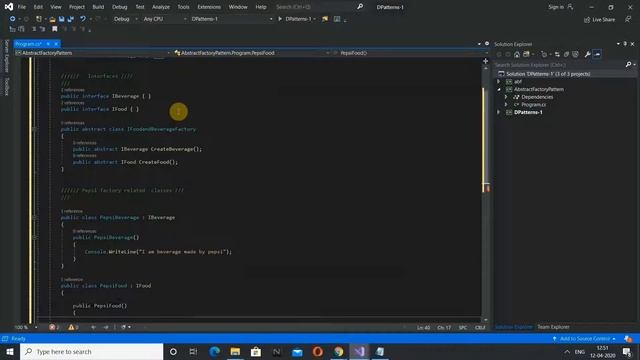This screenshot has height=360, width=640.
Task: Click the Solution Explorer Home icon
Action: [x=517, y=54]
